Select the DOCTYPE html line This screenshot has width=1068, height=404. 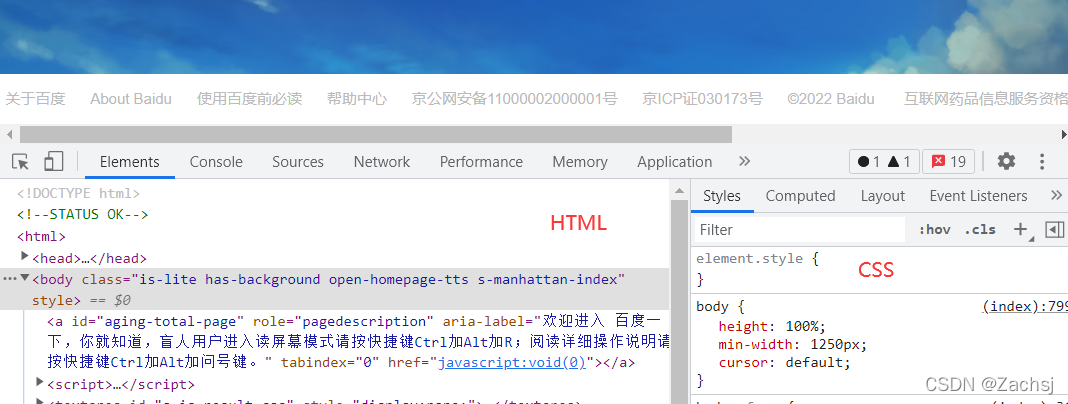tap(78, 193)
